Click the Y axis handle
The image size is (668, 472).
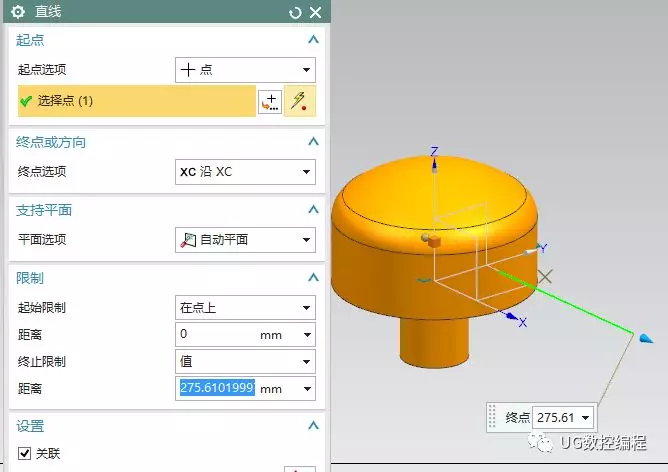click(x=531, y=252)
